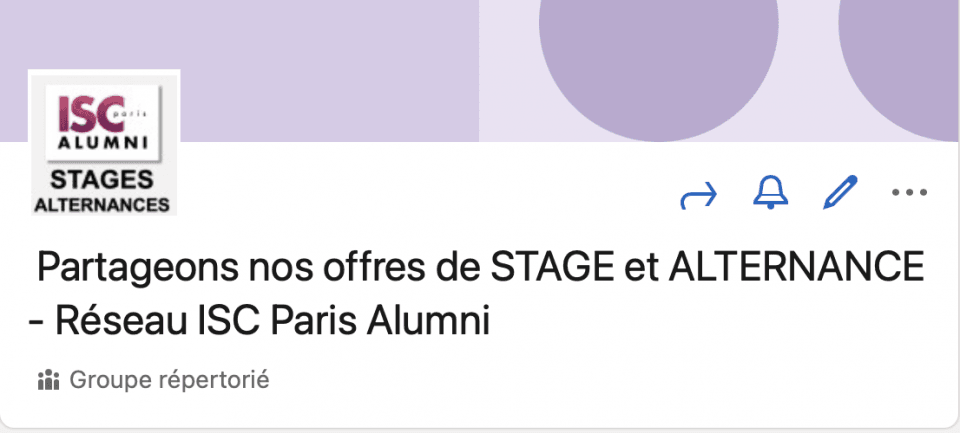Open the ISC Paris Alumni group logo
This screenshot has width=960, height=433.
click(104, 142)
